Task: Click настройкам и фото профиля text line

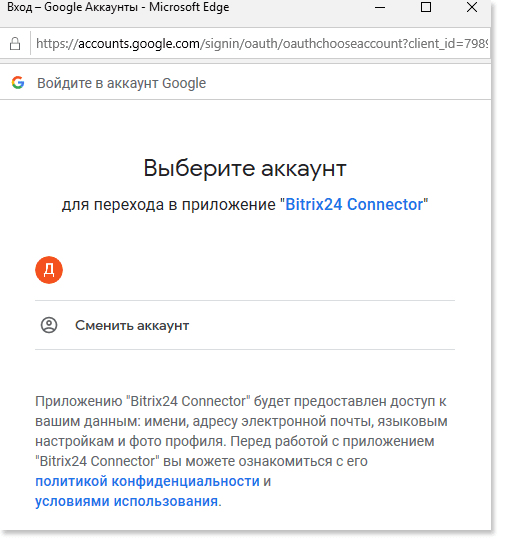Action: point(131,441)
